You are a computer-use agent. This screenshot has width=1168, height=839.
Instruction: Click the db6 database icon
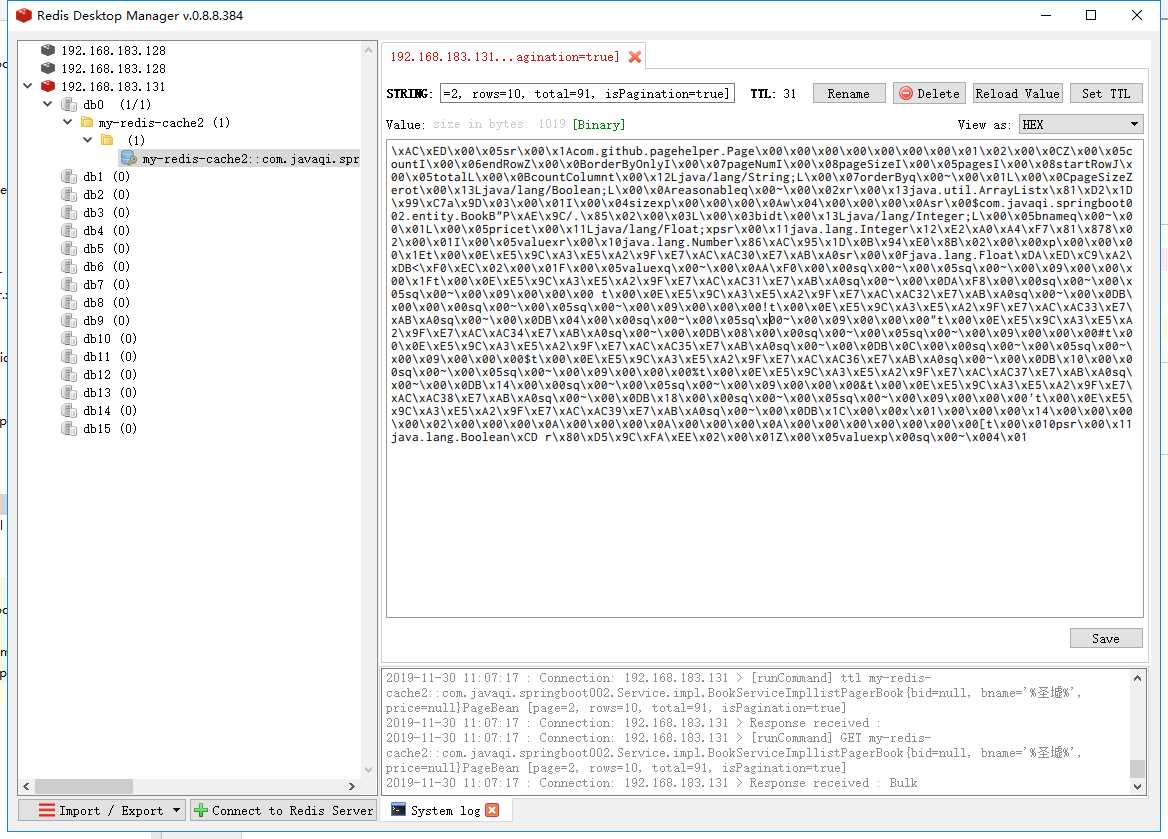(69, 266)
